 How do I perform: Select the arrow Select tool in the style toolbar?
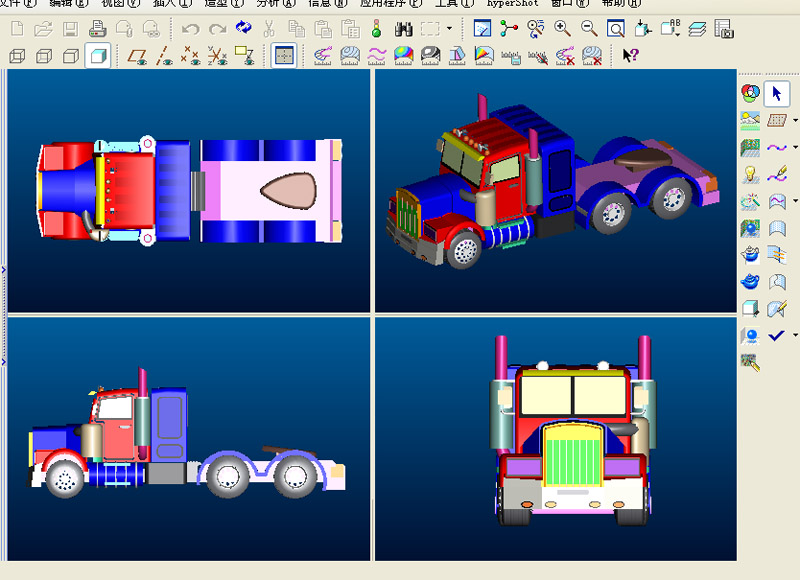(x=777, y=93)
